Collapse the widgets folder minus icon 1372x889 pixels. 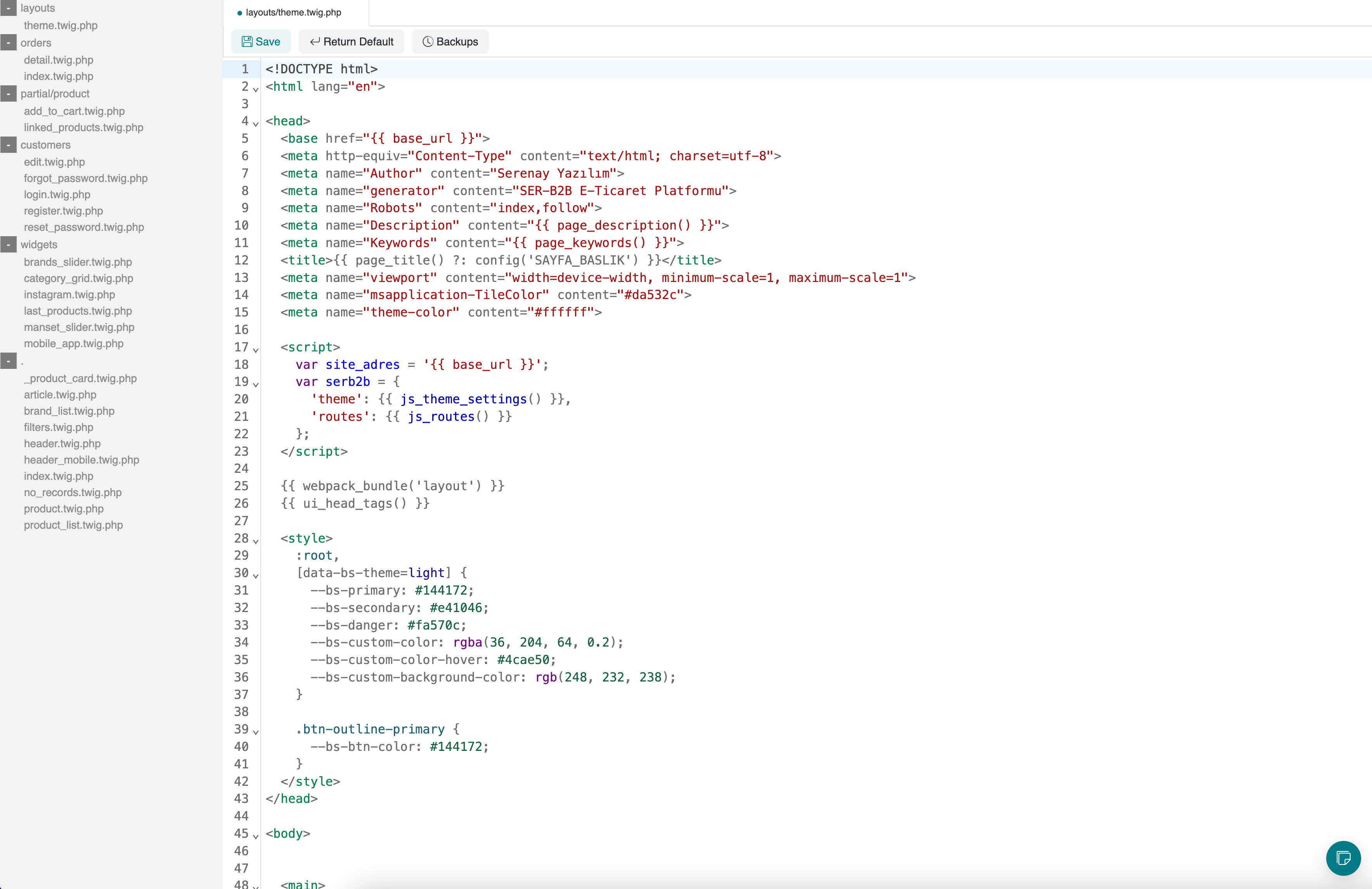coord(8,244)
